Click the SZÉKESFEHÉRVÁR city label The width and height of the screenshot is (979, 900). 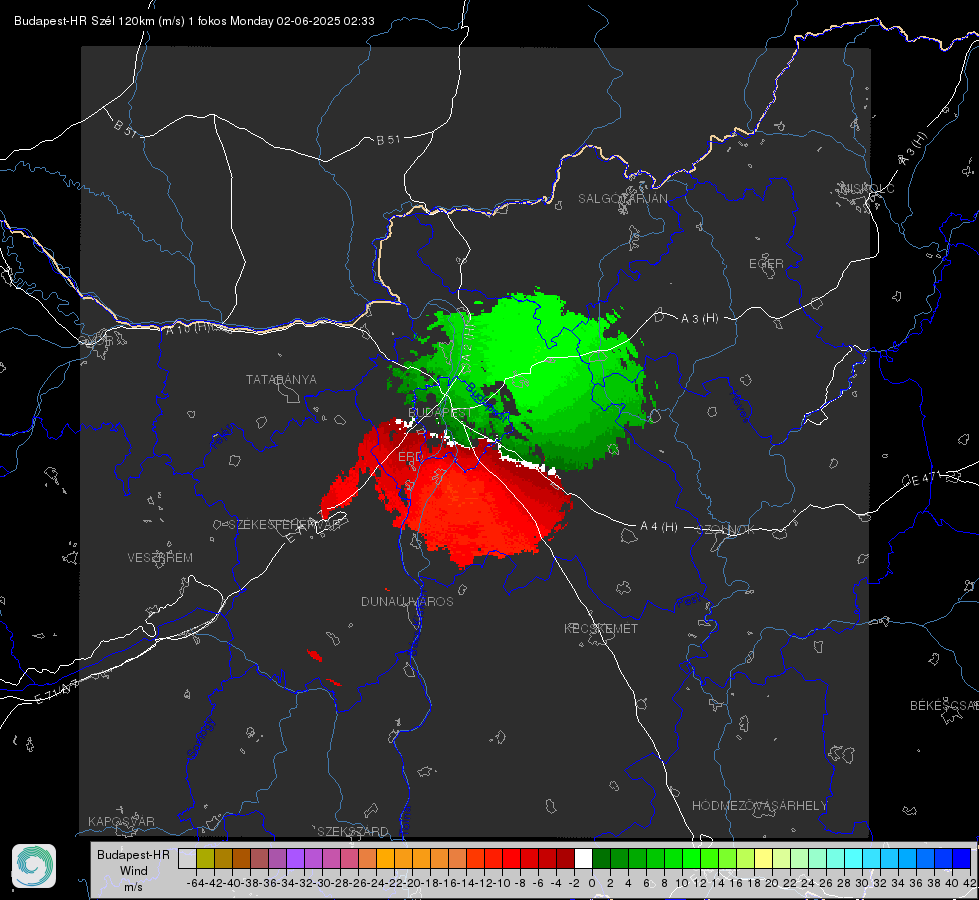tap(284, 525)
